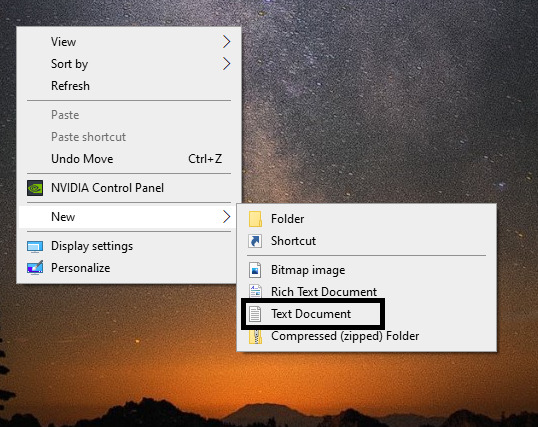Viewport: 538px width, 427px height.
Task: Expand the View submenu arrow
Action: (x=226, y=42)
